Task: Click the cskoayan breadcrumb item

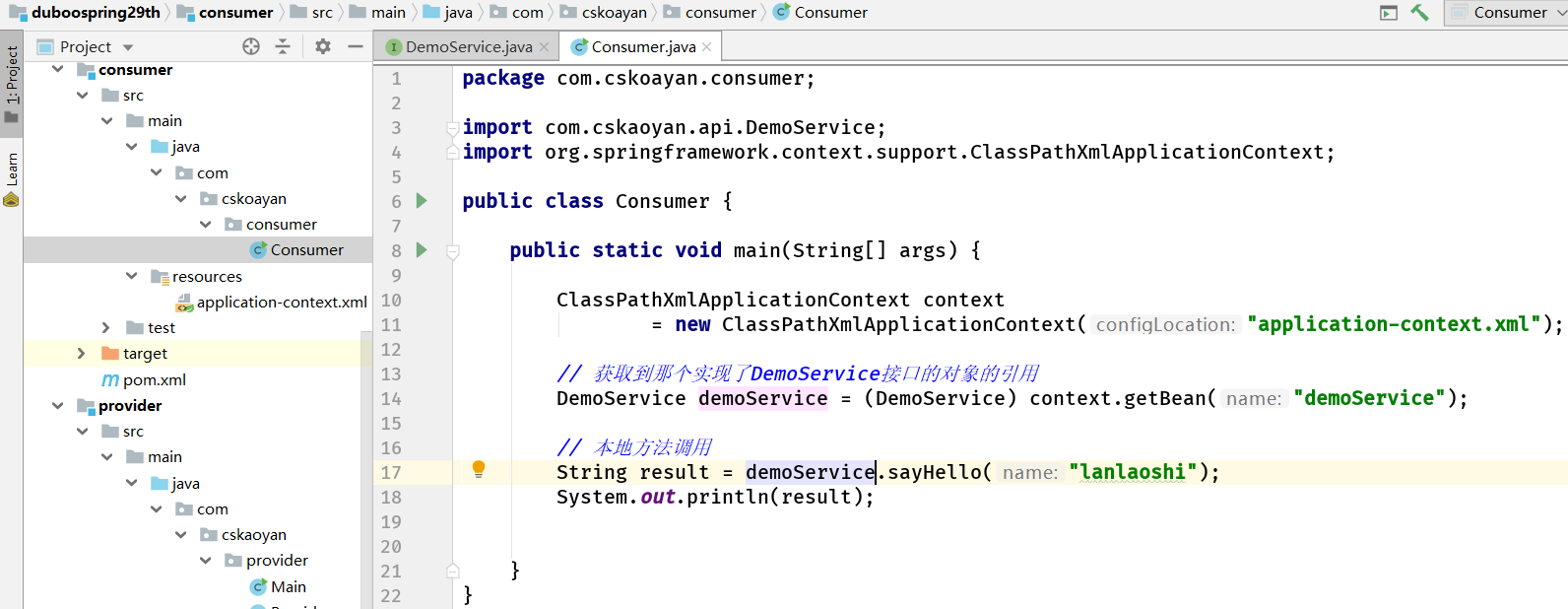Action: [x=603, y=13]
